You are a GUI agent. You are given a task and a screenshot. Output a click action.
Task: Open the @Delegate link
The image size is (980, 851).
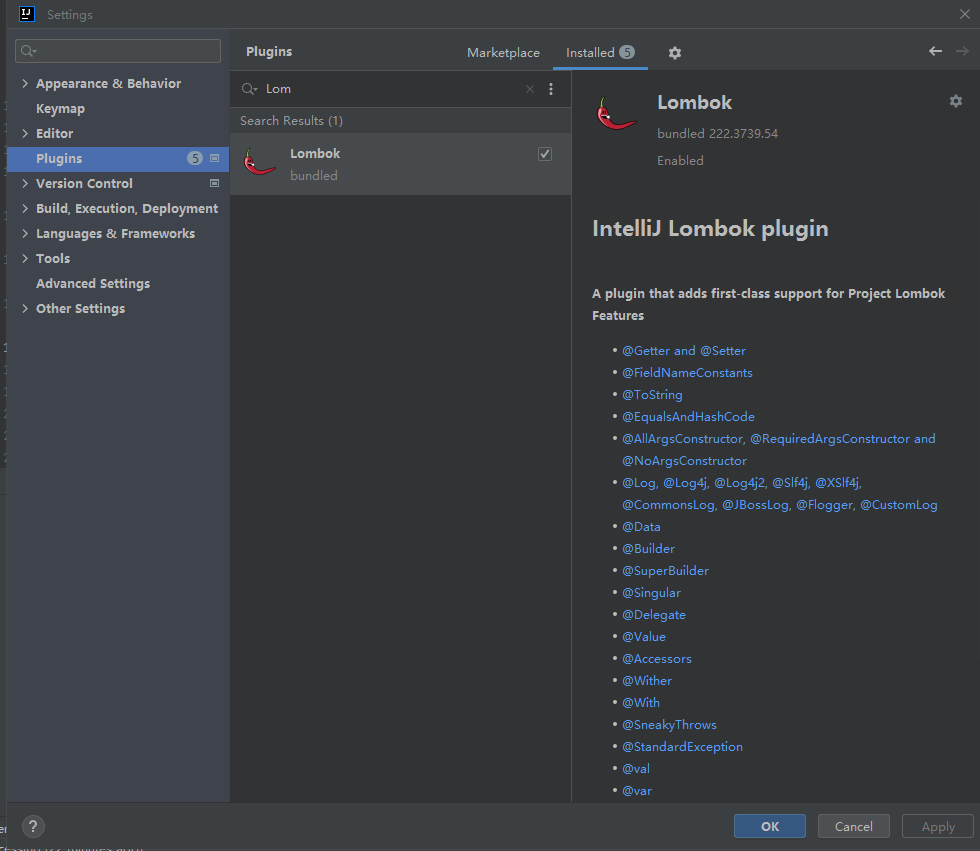point(654,615)
